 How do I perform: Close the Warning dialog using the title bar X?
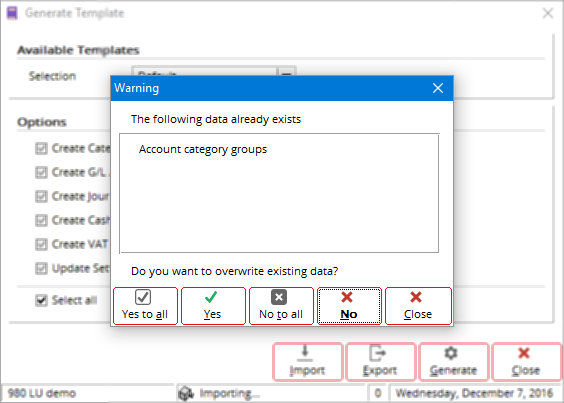[438, 88]
